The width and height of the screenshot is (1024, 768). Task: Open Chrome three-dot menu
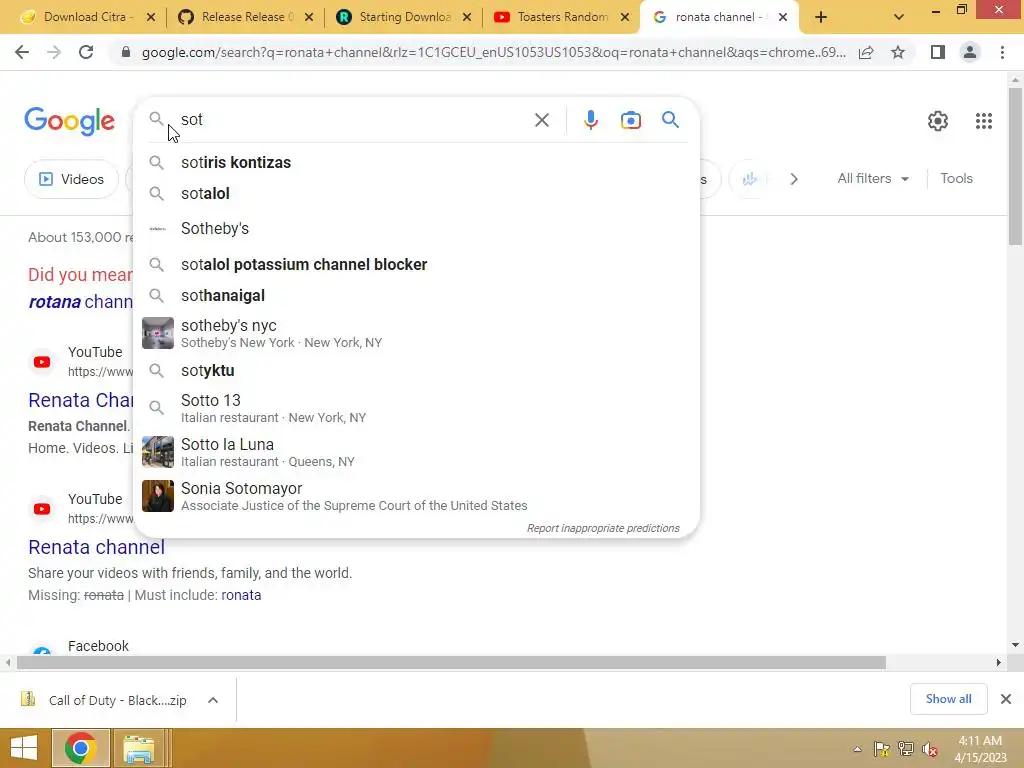[1002, 52]
